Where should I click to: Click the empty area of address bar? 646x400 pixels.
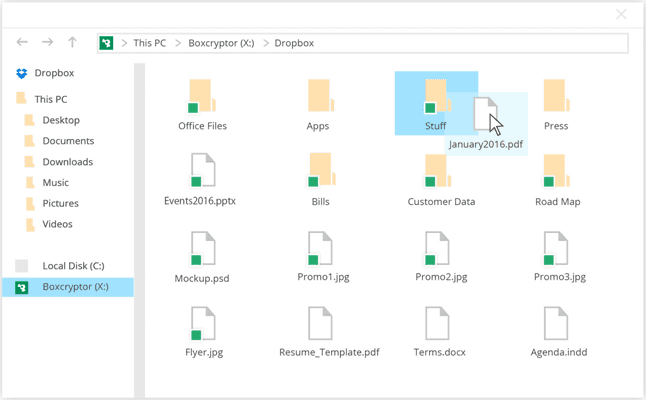coord(470,43)
